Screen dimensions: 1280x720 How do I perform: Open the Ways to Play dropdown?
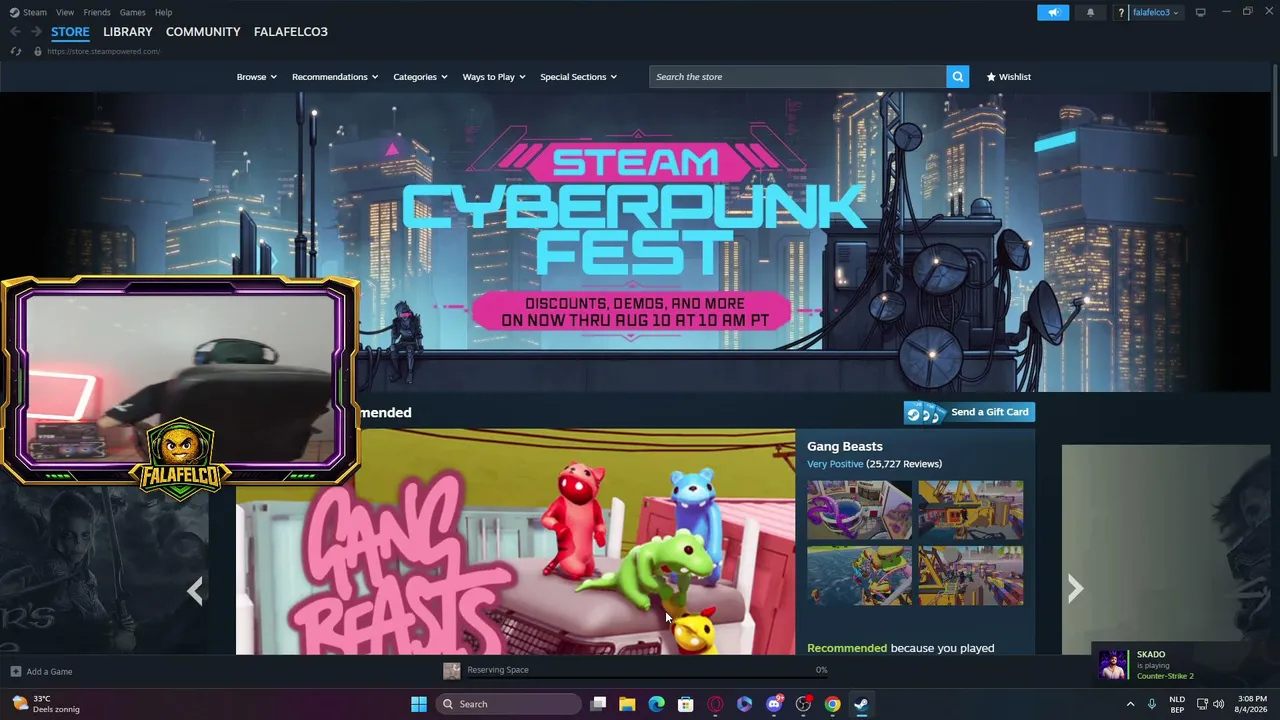(494, 77)
